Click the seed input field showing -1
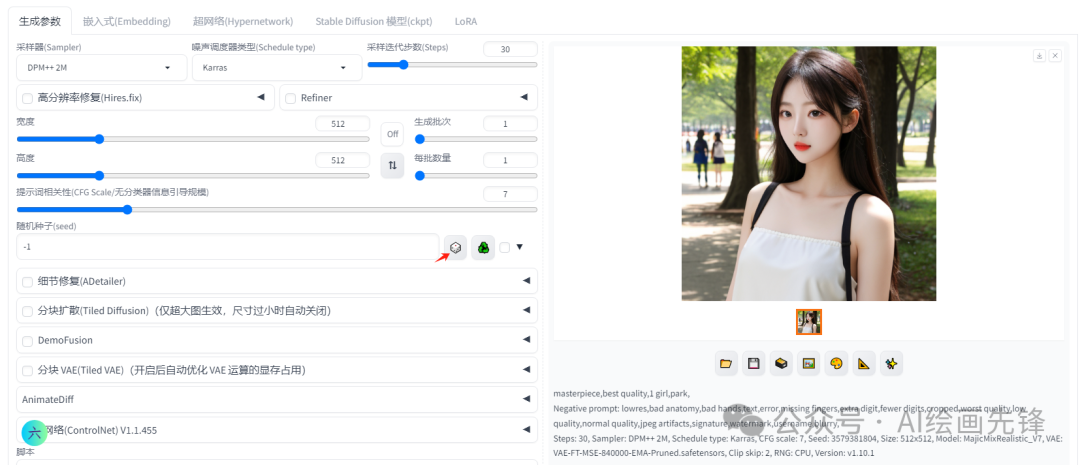The image size is (1080, 465). tap(227, 247)
